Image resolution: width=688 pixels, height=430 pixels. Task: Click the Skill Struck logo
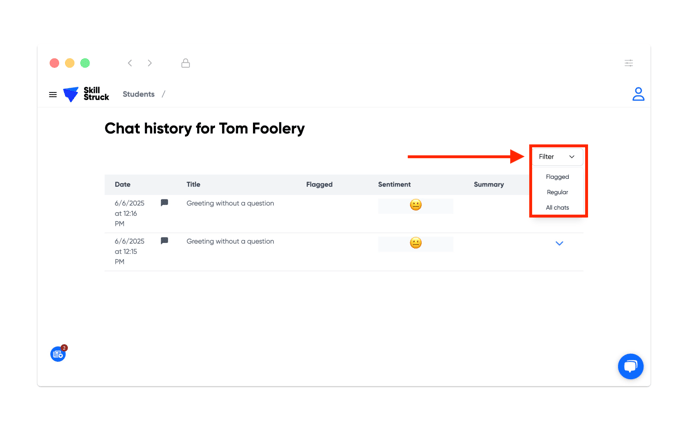[86, 94]
